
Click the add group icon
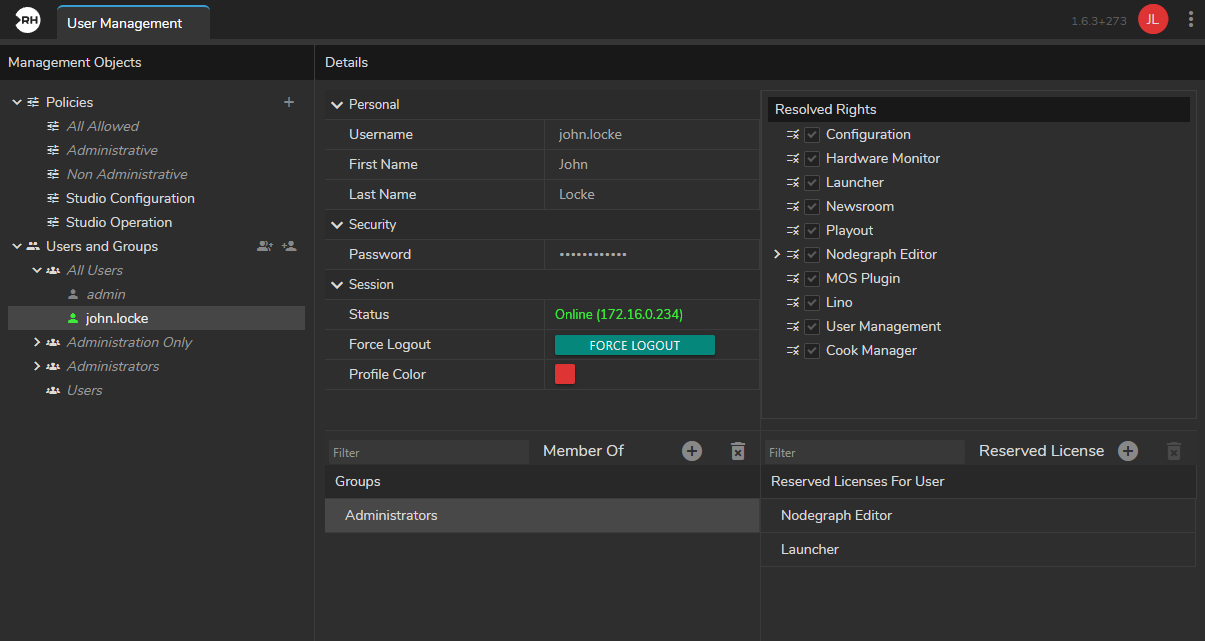point(264,246)
